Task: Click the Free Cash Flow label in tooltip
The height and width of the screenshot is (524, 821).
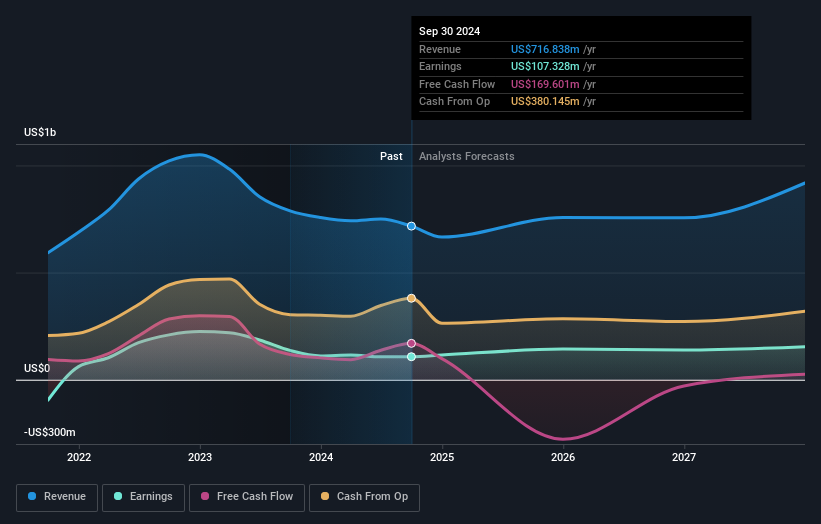Action: click(457, 84)
